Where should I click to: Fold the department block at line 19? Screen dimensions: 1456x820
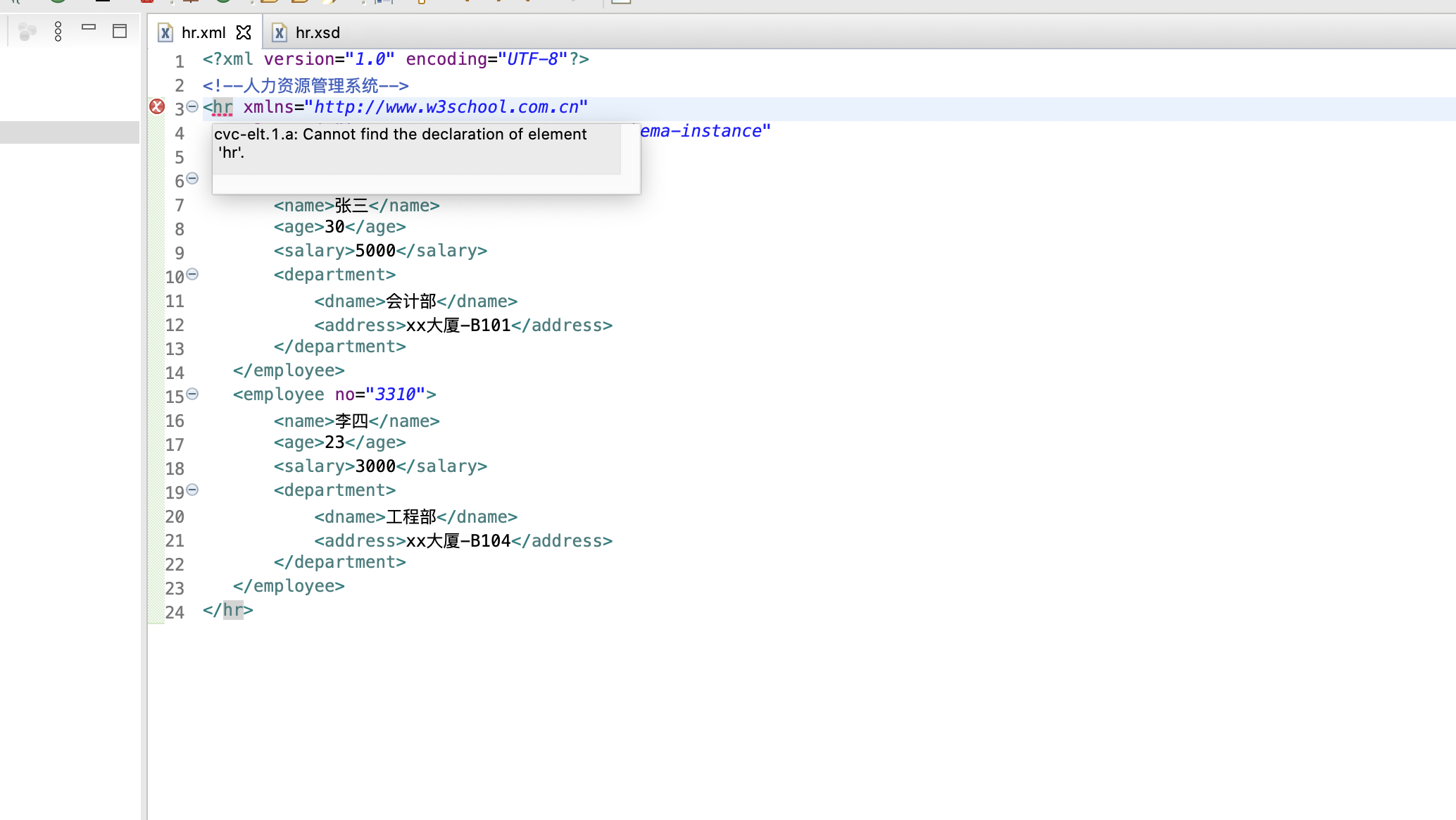pos(192,489)
